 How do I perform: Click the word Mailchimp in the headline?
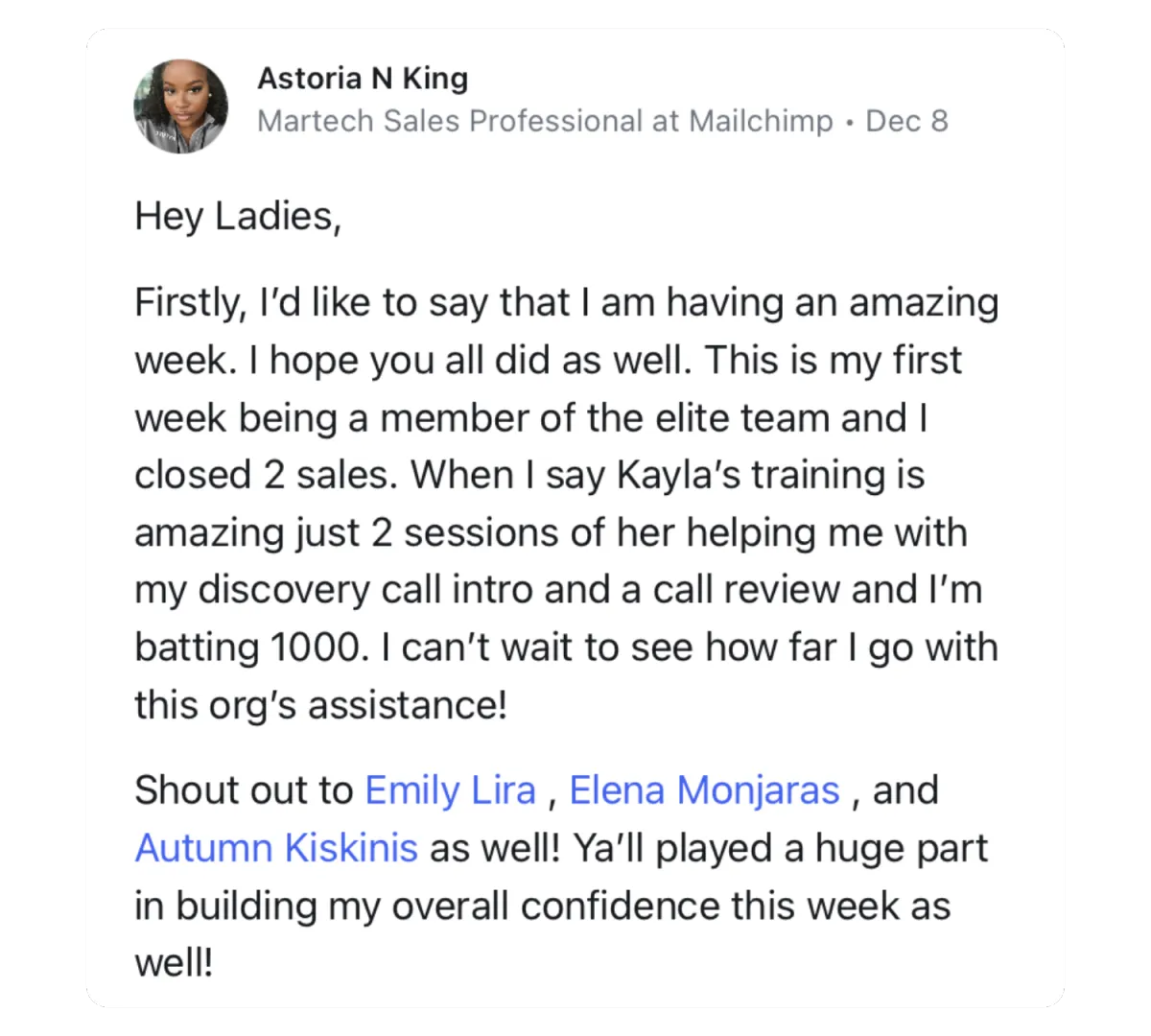tap(761, 121)
